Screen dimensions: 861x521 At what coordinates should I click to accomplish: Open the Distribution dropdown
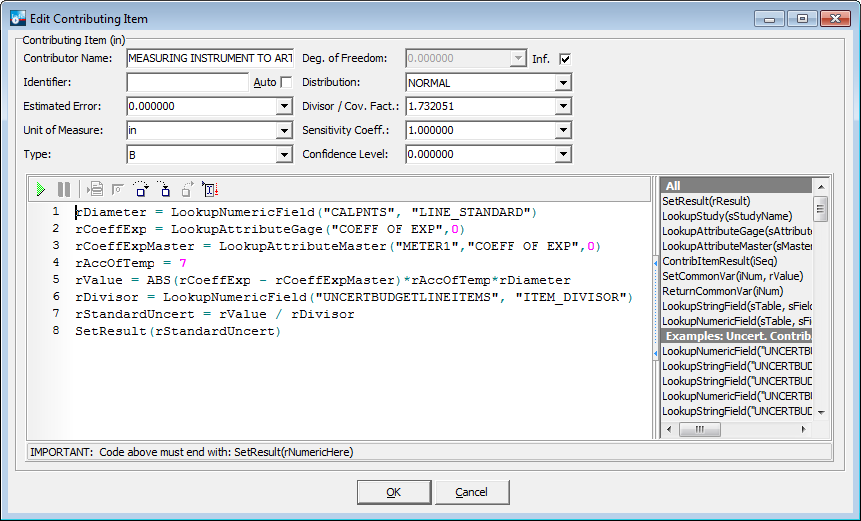pyautogui.click(x=563, y=83)
